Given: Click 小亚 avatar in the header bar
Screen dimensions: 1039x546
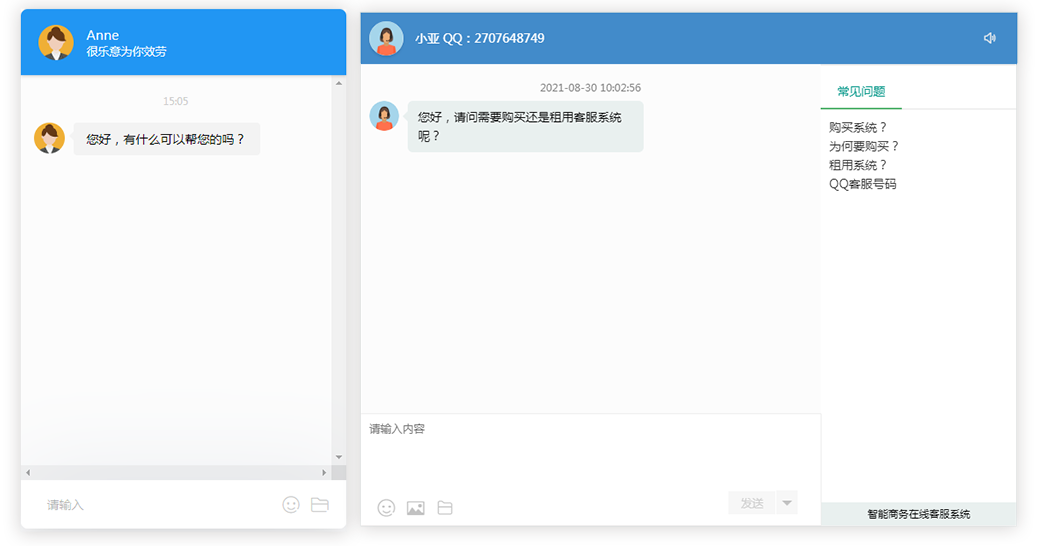Looking at the screenshot, I should pos(386,38).
